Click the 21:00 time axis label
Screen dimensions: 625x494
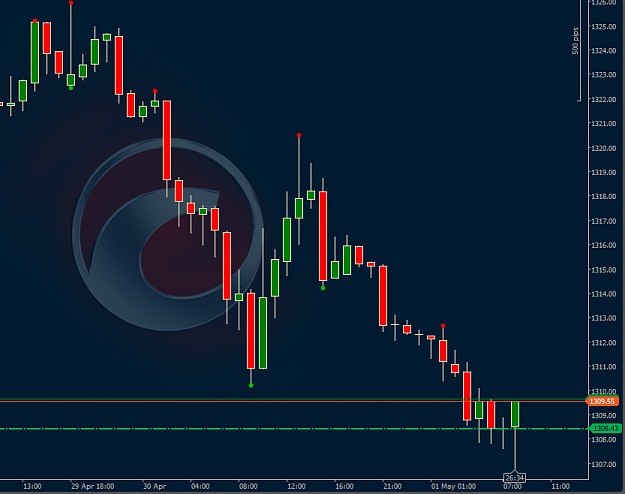(x=392, y=486)
